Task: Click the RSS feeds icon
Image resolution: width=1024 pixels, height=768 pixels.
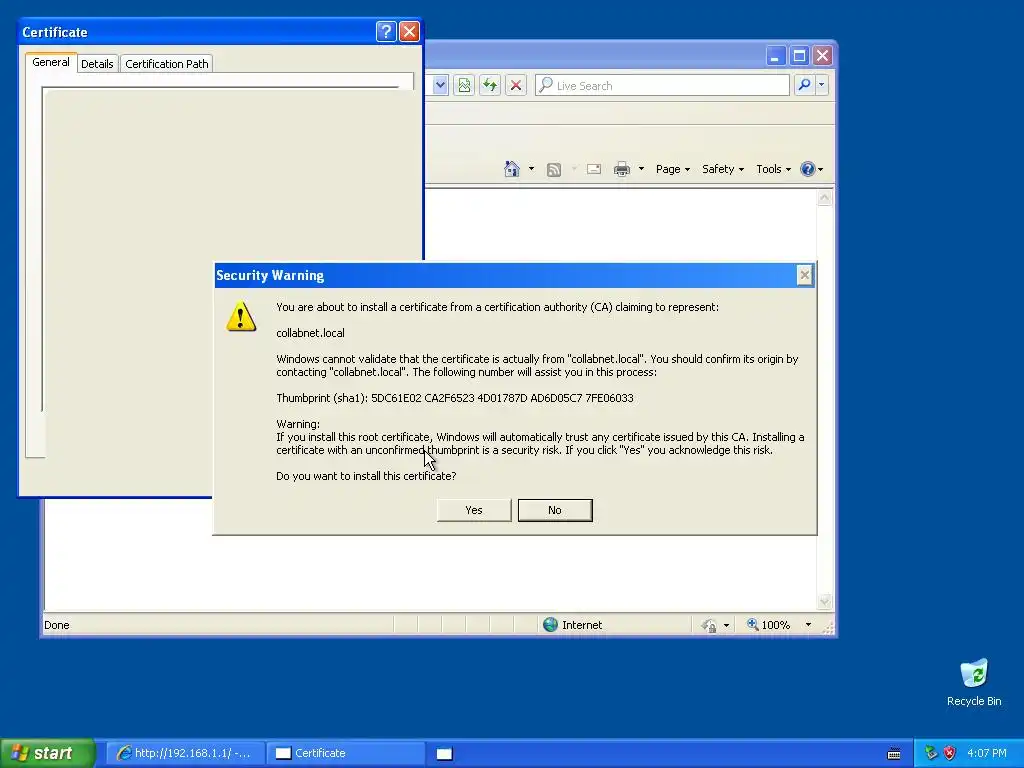Action: pos(554,170)
